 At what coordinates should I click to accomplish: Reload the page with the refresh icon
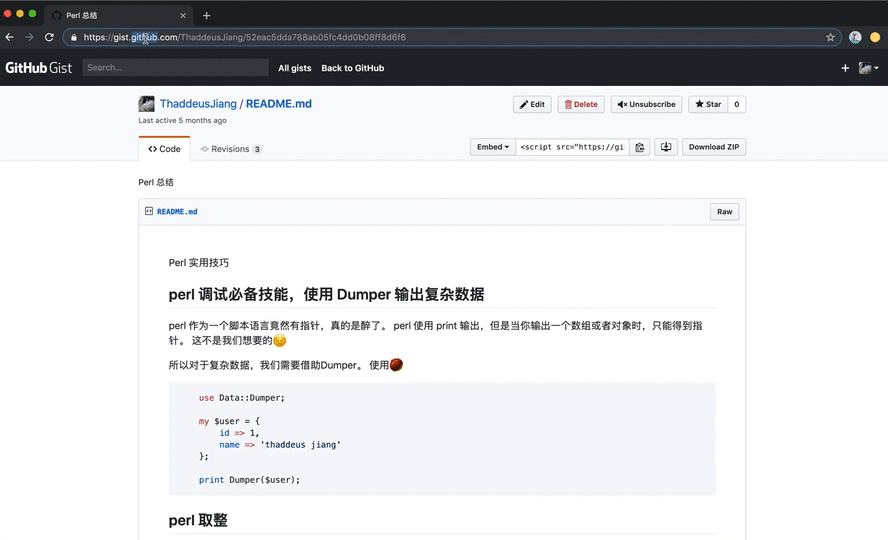[x=49, y=37]
